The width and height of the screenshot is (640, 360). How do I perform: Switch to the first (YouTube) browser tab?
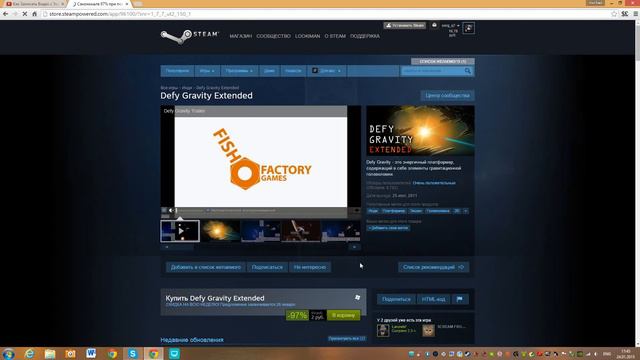(x=35, y=4)
